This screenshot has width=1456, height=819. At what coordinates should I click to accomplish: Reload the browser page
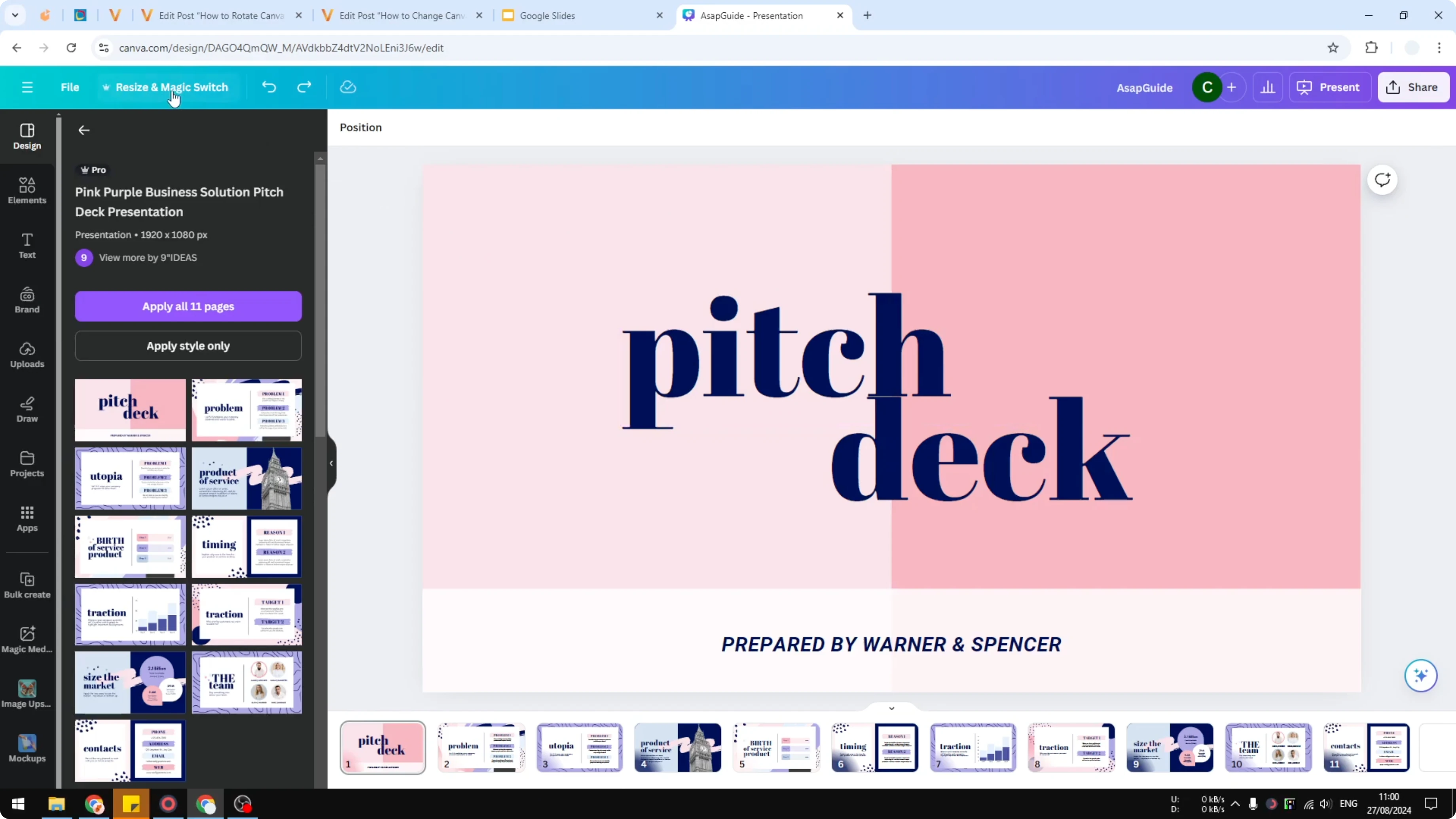(71, 47)
